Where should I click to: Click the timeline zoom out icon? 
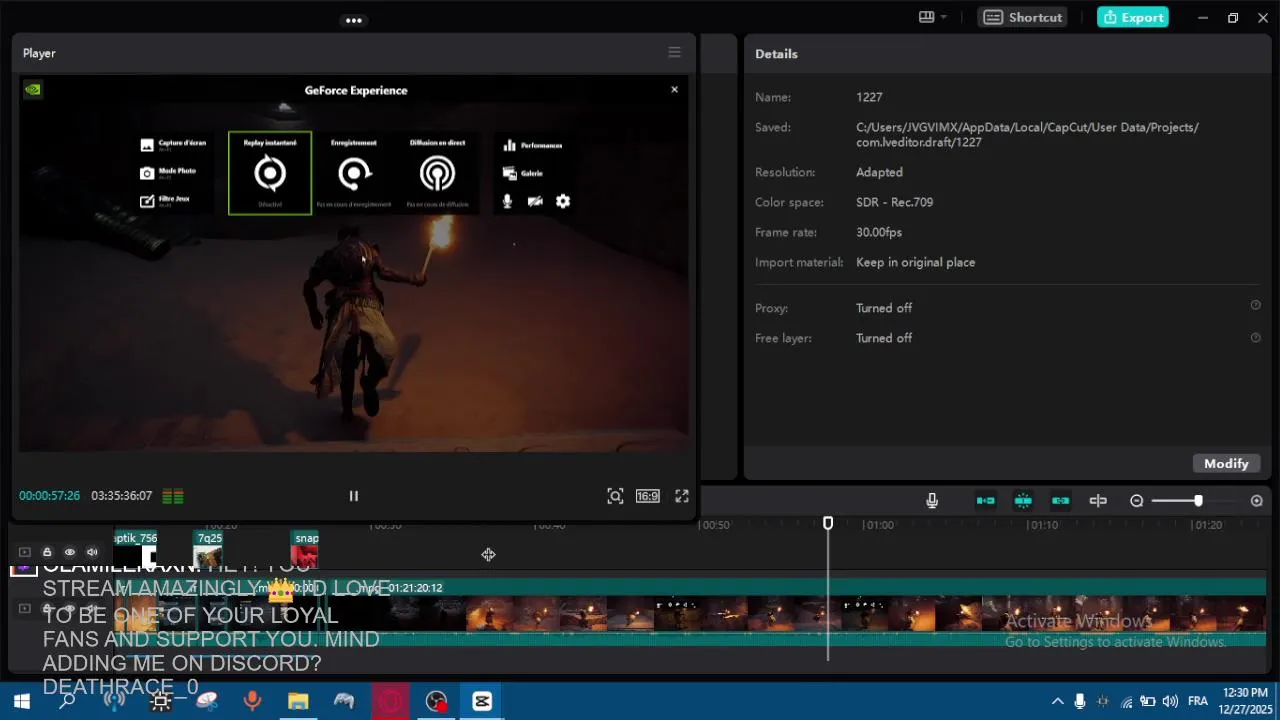click(x=1137, y=501)
